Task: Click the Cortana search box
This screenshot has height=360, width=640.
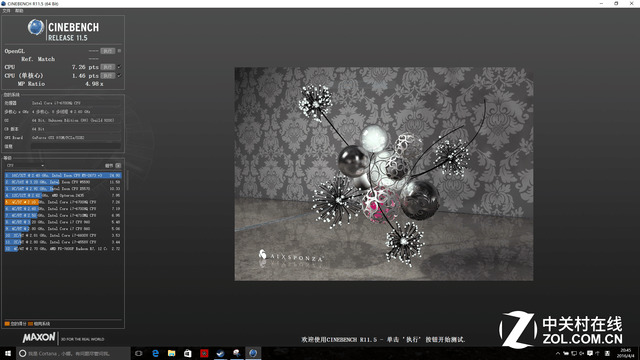Action: (x=73, y=353)
